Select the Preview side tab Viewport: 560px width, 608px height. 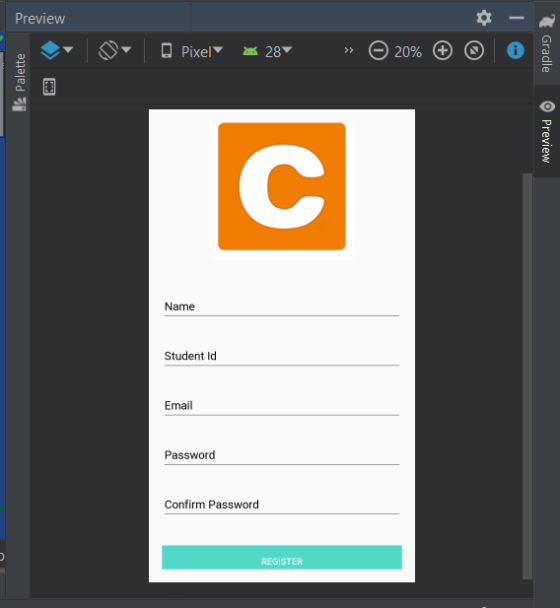[x=546, y=132]
